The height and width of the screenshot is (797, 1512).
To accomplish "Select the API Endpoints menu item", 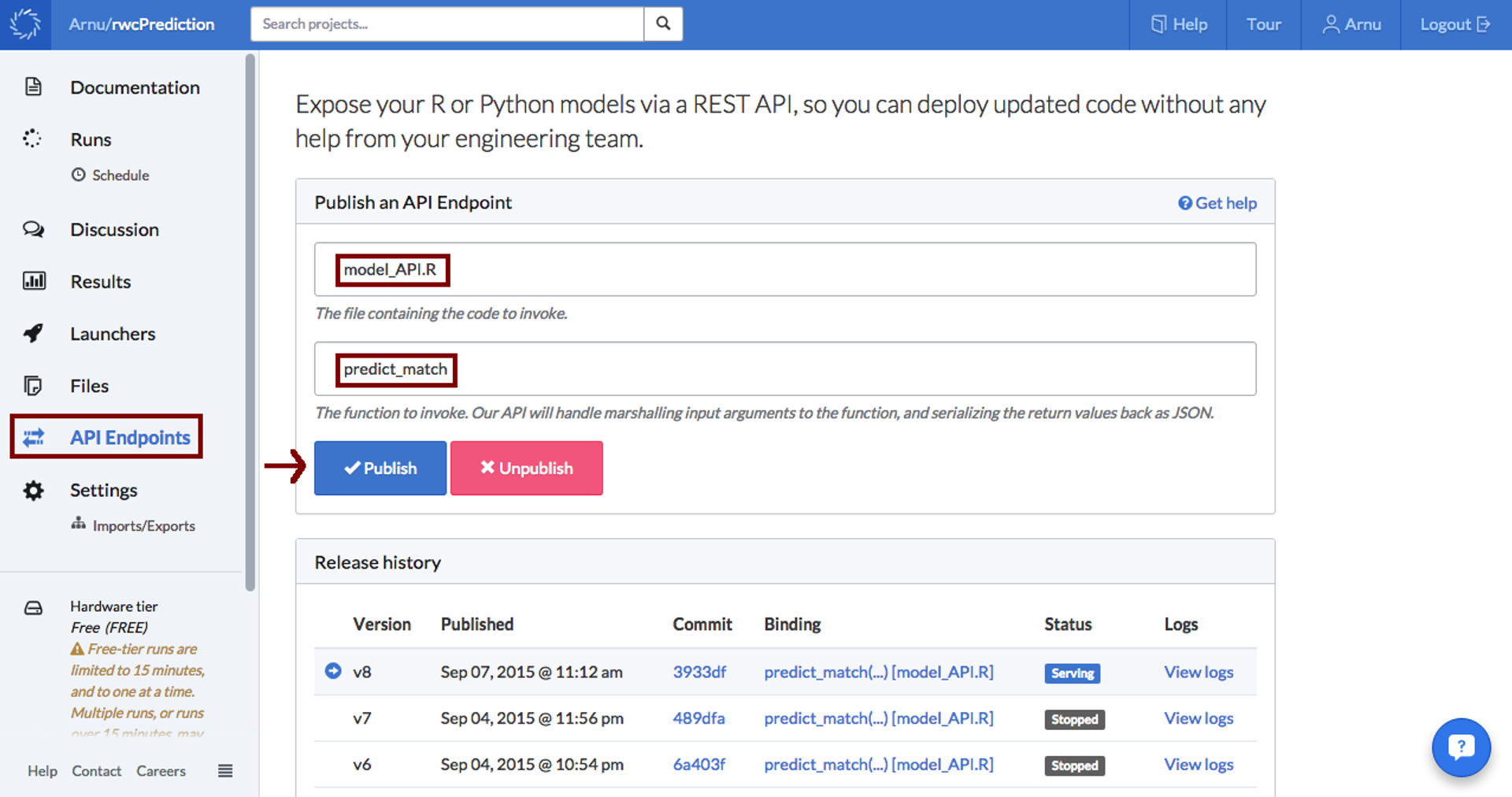I will point(130,438).
